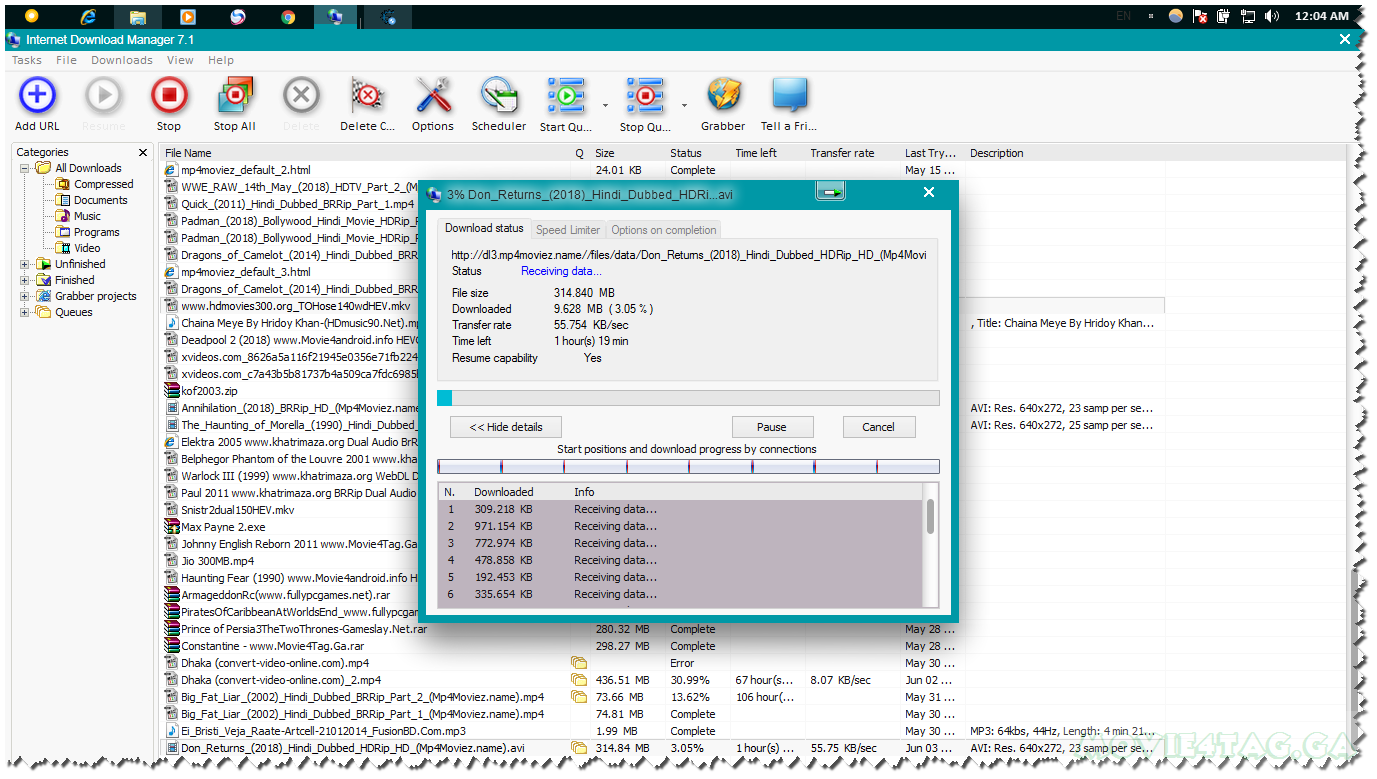
Task: Close the Categories panel
Action: pyautogui.click(x=143, y=153)
